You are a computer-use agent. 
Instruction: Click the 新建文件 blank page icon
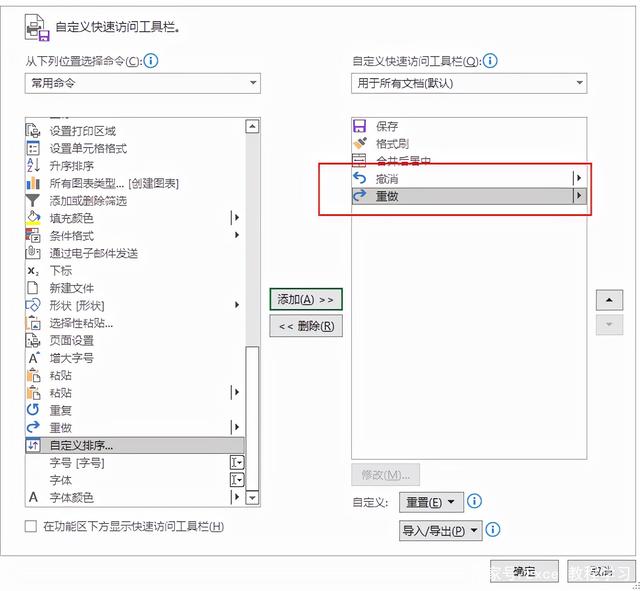coord(33,288)
